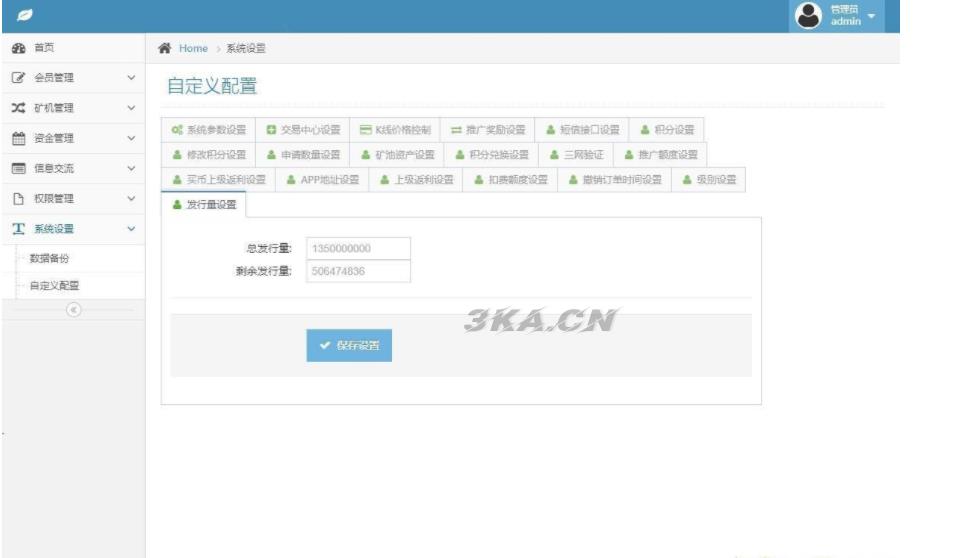Click the house icon in breadcrumb
This screenshot has width=954, height=558.
[164, 48]
